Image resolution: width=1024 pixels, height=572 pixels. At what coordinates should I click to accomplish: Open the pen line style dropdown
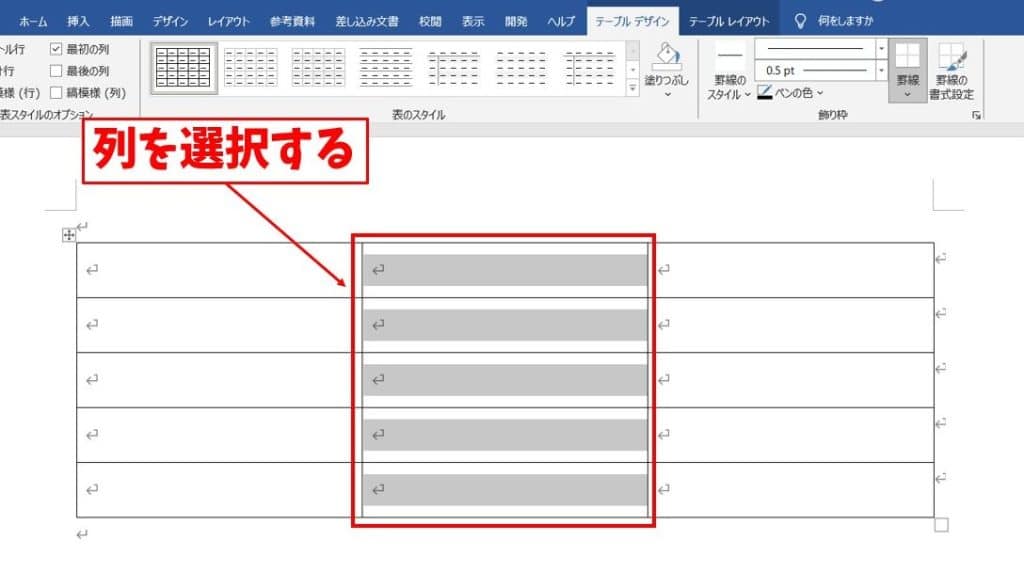881,48
